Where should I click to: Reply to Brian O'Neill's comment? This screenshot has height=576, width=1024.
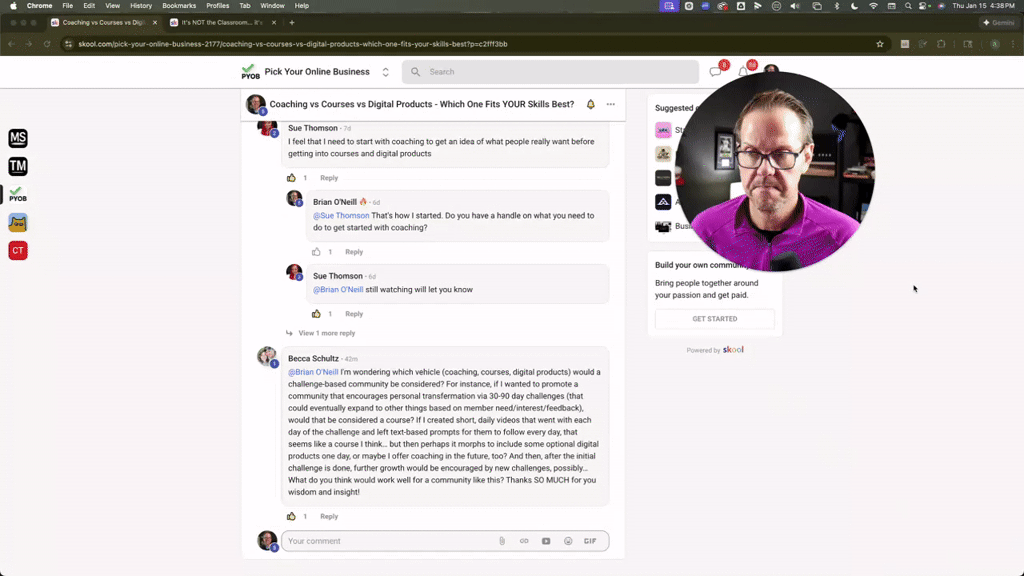coord(354,251)
